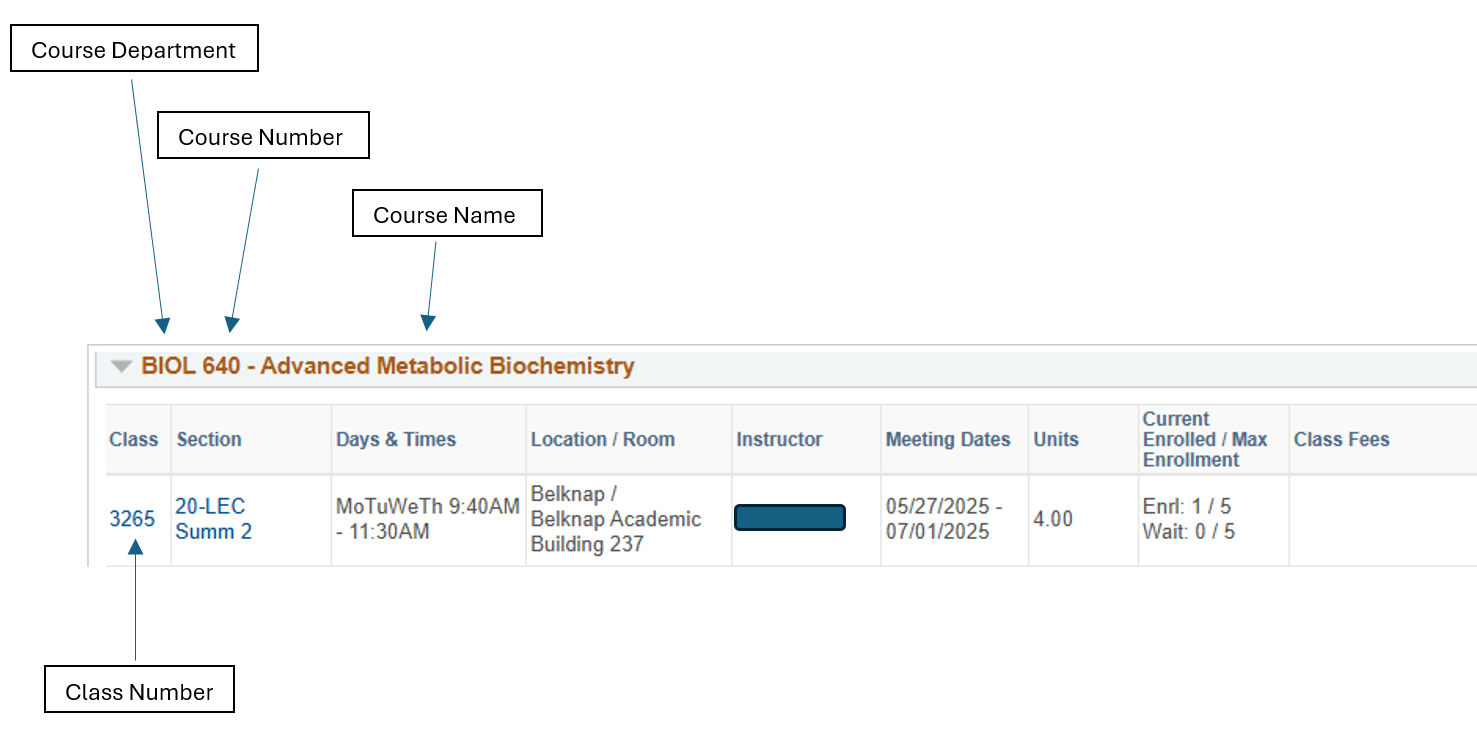Open the 20-LEC Summ 2 section link

[x=213, y=519]
